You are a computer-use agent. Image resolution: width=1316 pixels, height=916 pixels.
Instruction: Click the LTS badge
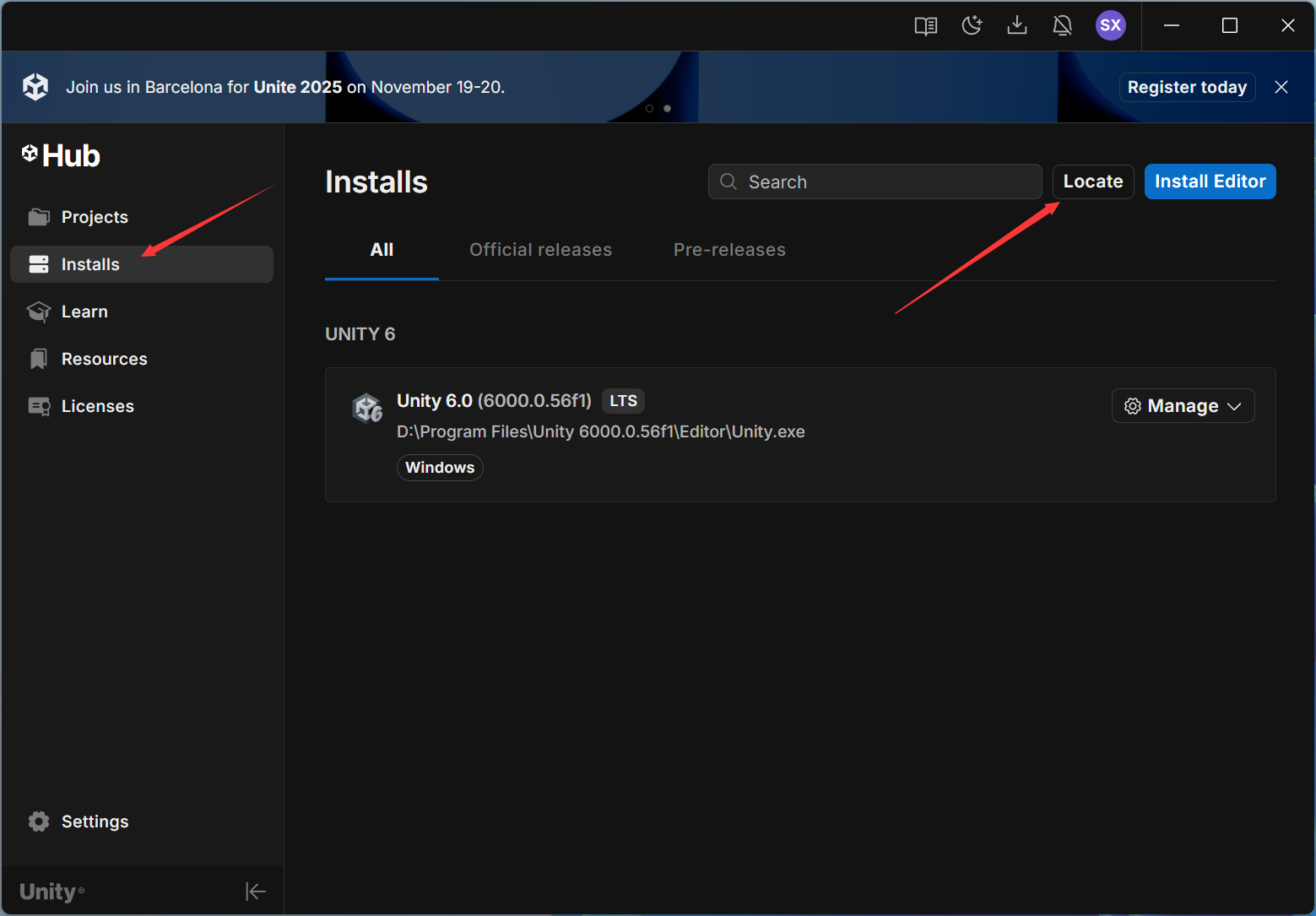click(x=623, y=401)
